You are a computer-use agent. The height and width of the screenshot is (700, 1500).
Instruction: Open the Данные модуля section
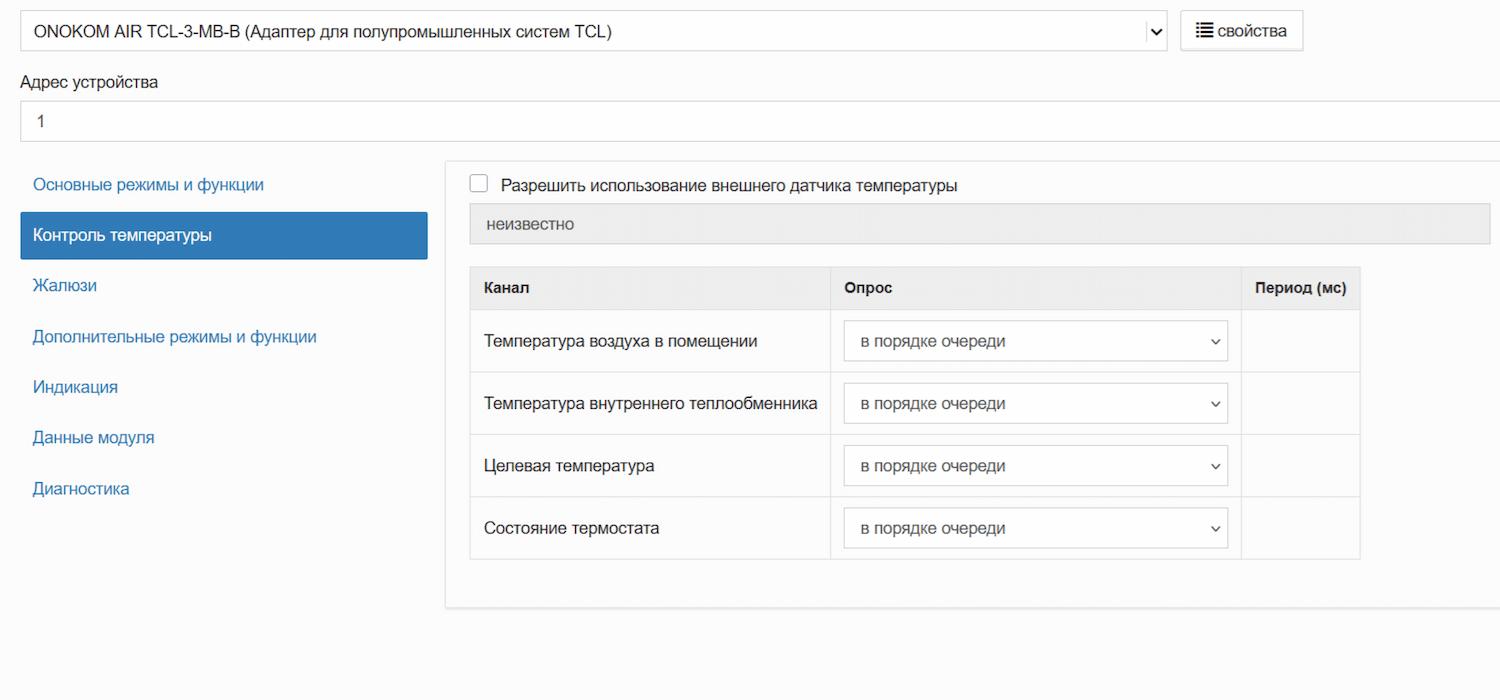[x=93, y=438]
